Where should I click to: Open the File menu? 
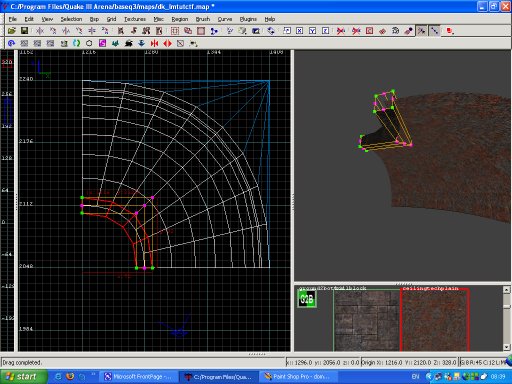(13, 19)
